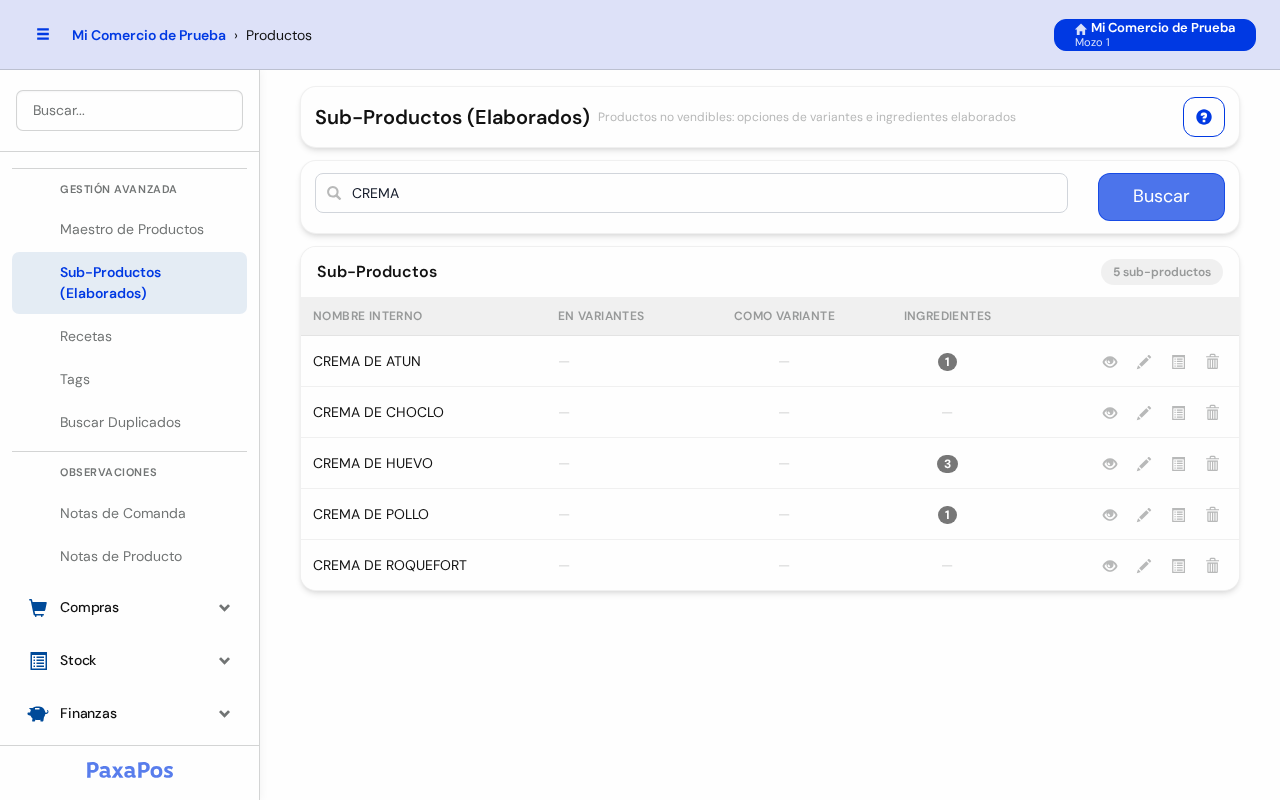Click the sub-product search field containing CREMA

(x=691, y=193)
